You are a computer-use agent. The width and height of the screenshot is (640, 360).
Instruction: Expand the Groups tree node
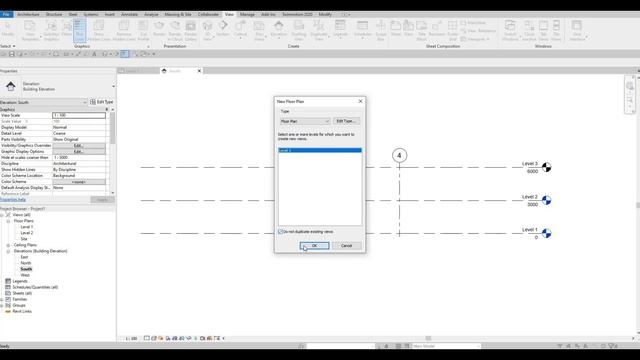2,305
